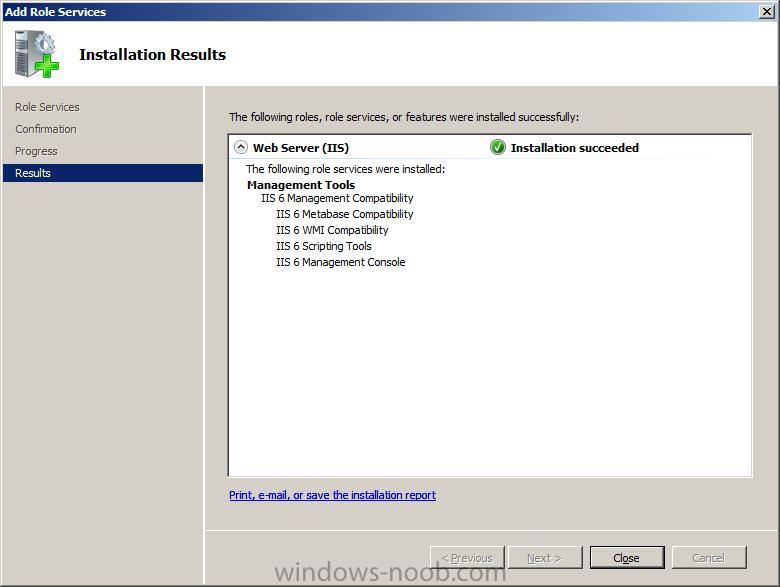The height and width of the screenshot is (587, 780).
Task: Click IIS 6 WMI Compatibility entry
Action: (332, 230)
